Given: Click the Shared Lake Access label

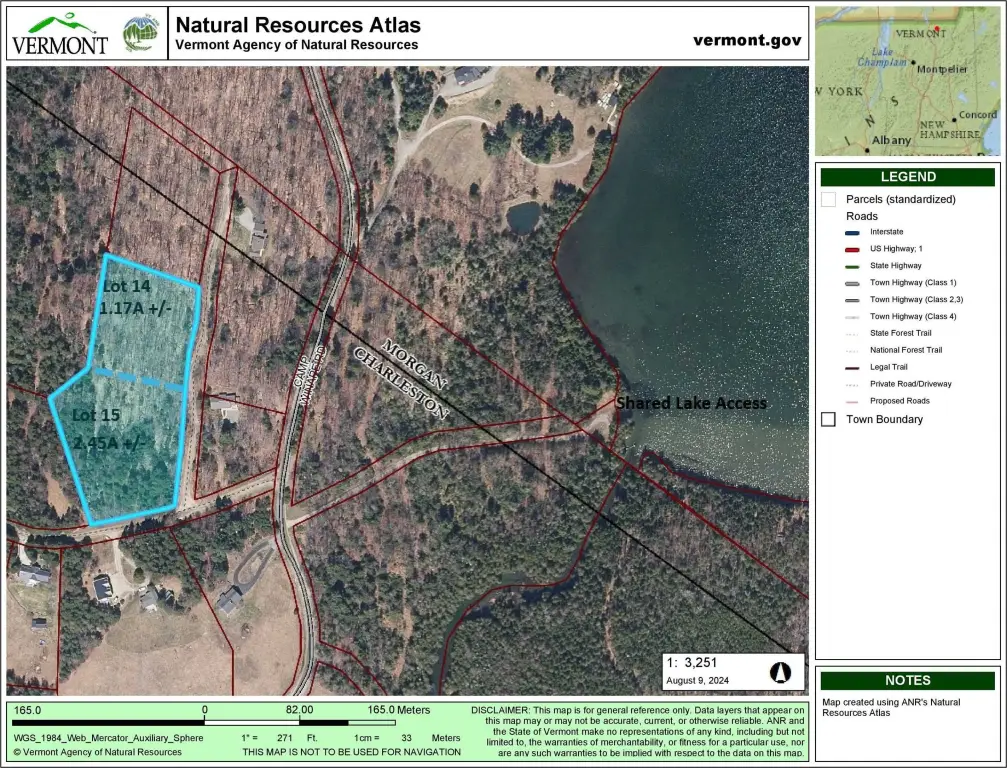Looking at the screenshot, I should point(690,403).
